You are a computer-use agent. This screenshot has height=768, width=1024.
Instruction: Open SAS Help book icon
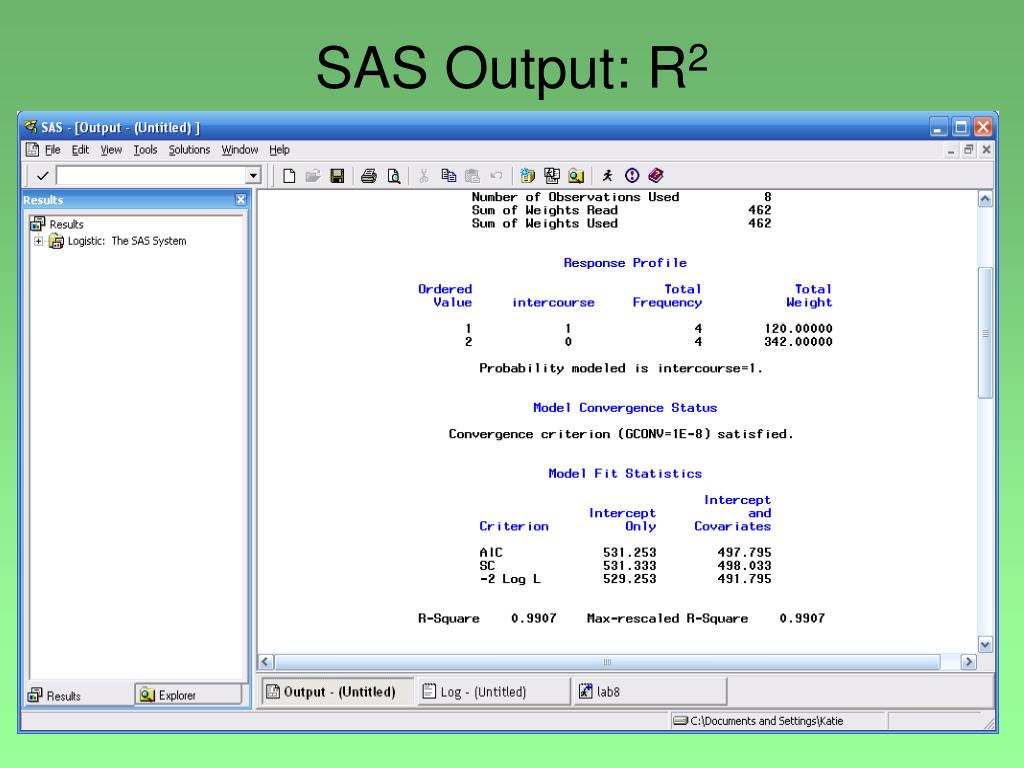tap(656, 176)
